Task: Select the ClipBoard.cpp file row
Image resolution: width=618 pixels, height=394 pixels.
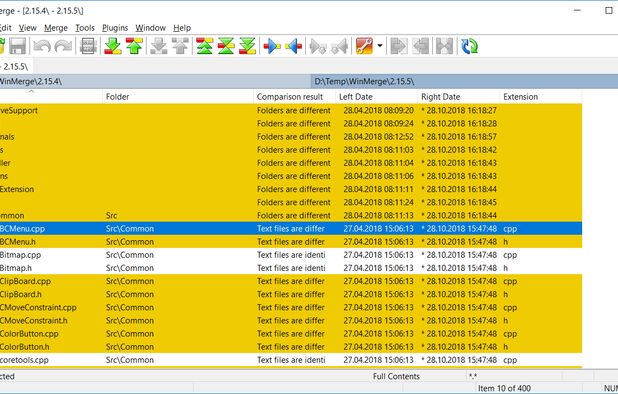Action: (x=291, y=281)
